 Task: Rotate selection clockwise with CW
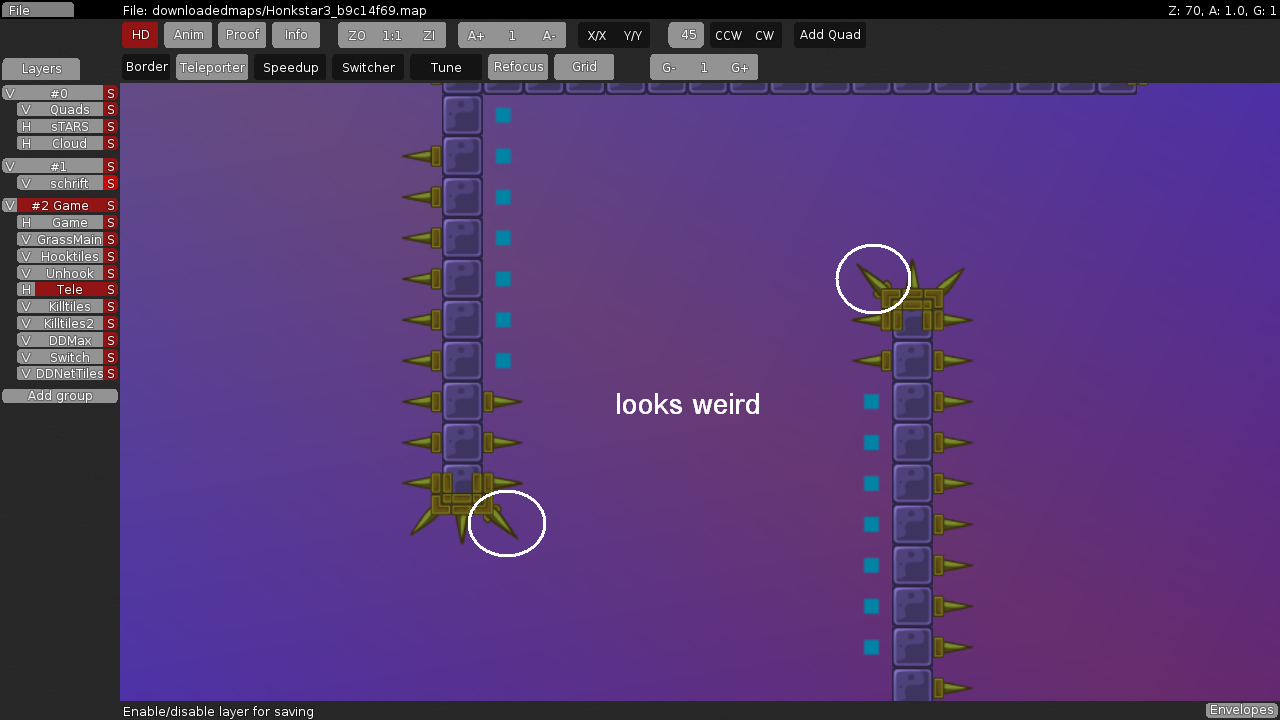click(x=763, y=34)
